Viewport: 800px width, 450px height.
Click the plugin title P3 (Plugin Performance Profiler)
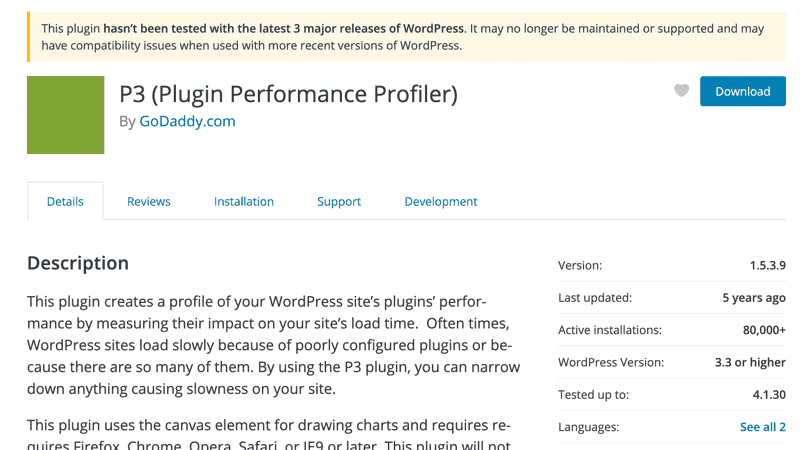(x=288, y=94)
